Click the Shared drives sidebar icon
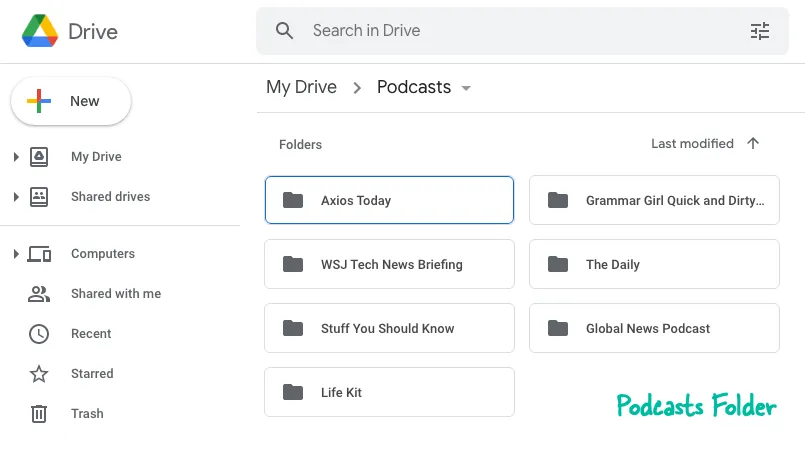This screenshot has height=465, width=805. tap(39, 197)
